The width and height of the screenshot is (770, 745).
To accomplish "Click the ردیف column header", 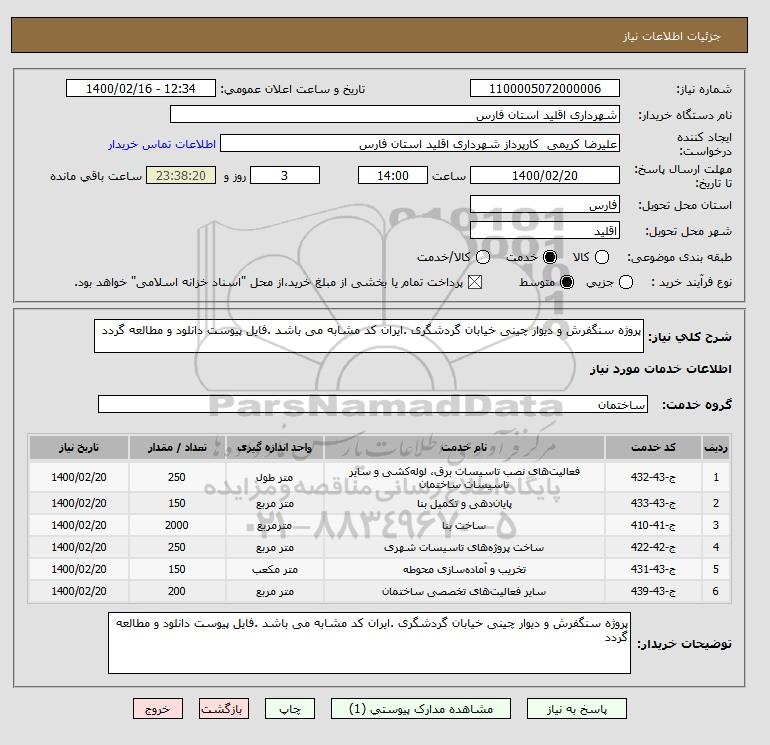I will (x=716, y=447).
